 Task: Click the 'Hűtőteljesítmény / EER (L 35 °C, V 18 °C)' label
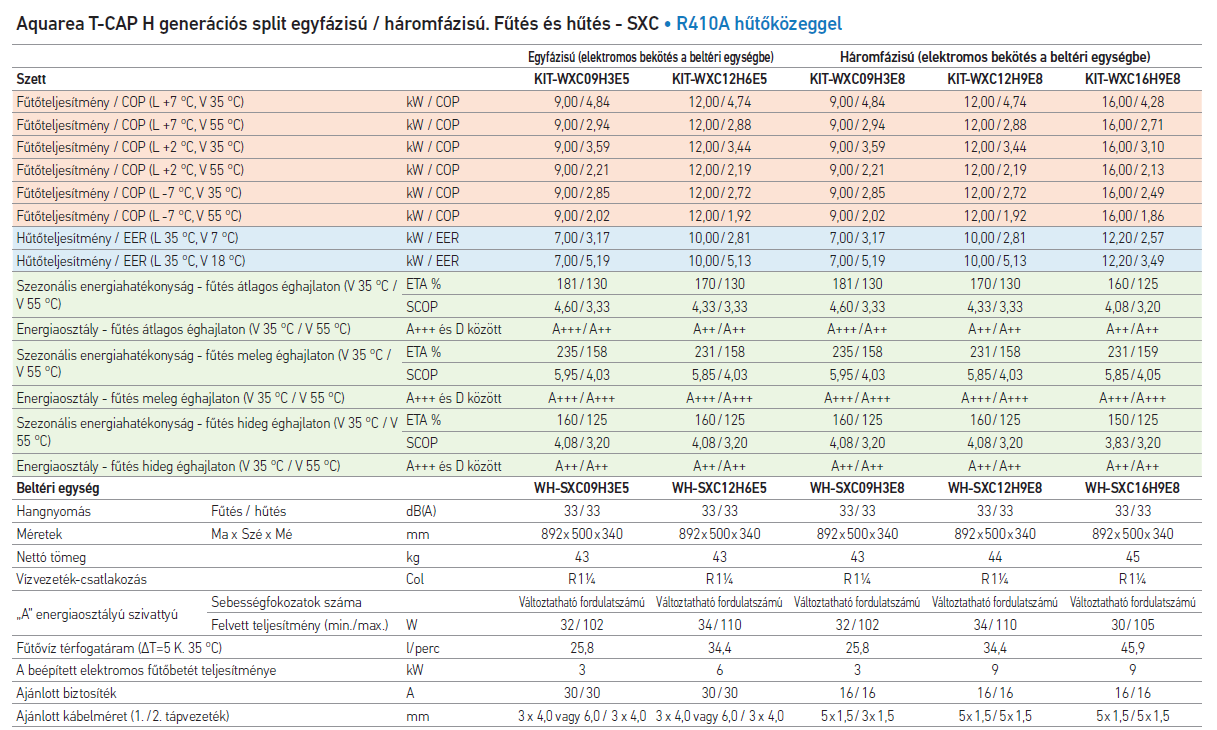[131, 261]
